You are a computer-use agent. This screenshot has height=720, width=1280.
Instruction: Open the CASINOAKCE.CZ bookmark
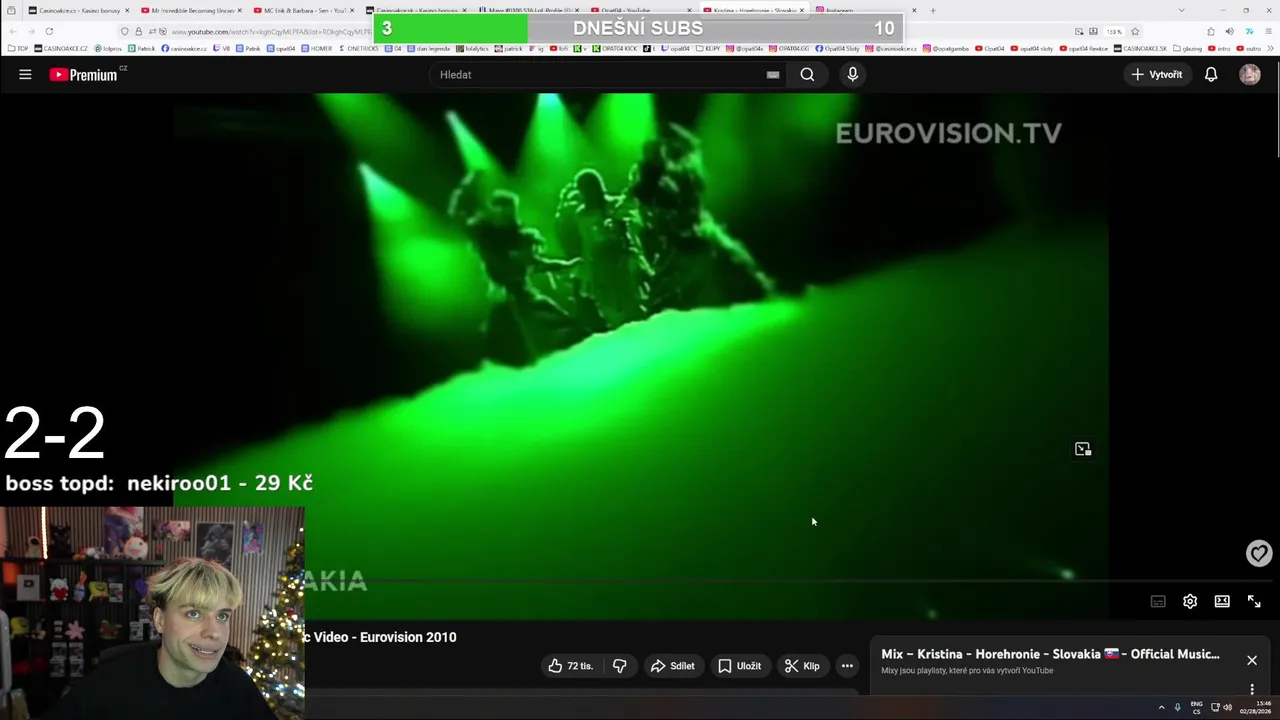[61, 48]
